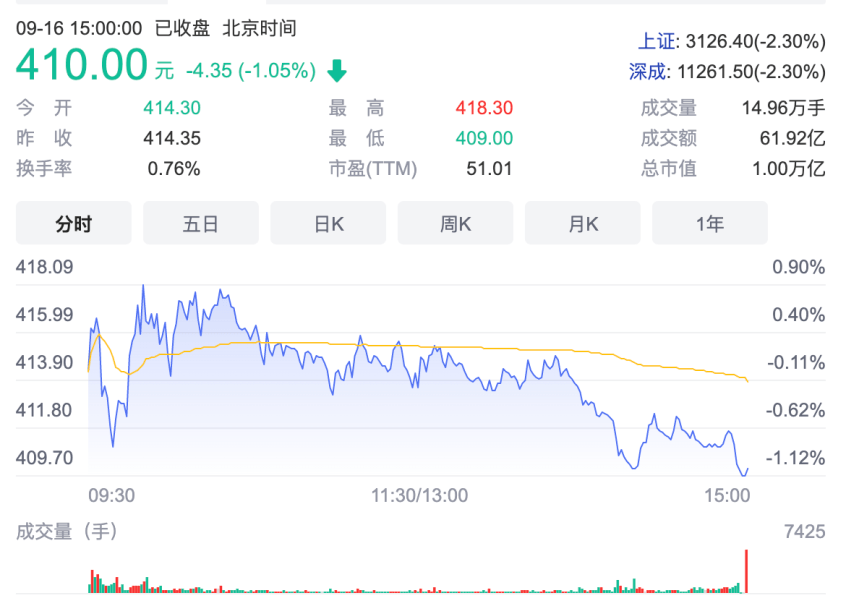The height and width of the screenshot is (606, 846).
Task: Click the 最高 value 418.30
Action: point(484,108)
